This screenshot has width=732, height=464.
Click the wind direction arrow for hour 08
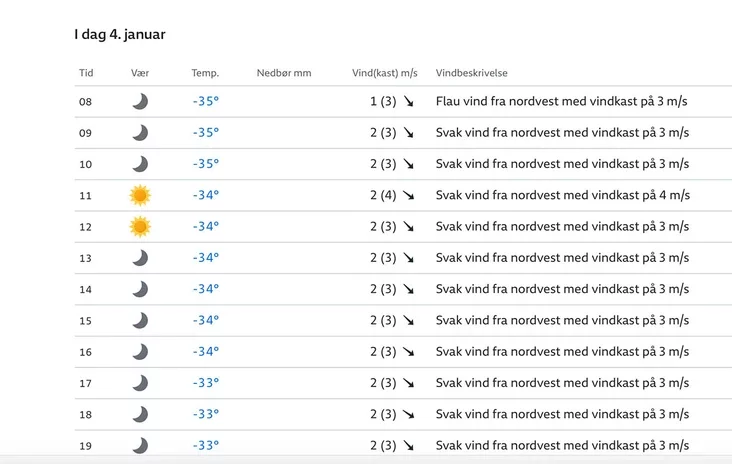[408, 101]
